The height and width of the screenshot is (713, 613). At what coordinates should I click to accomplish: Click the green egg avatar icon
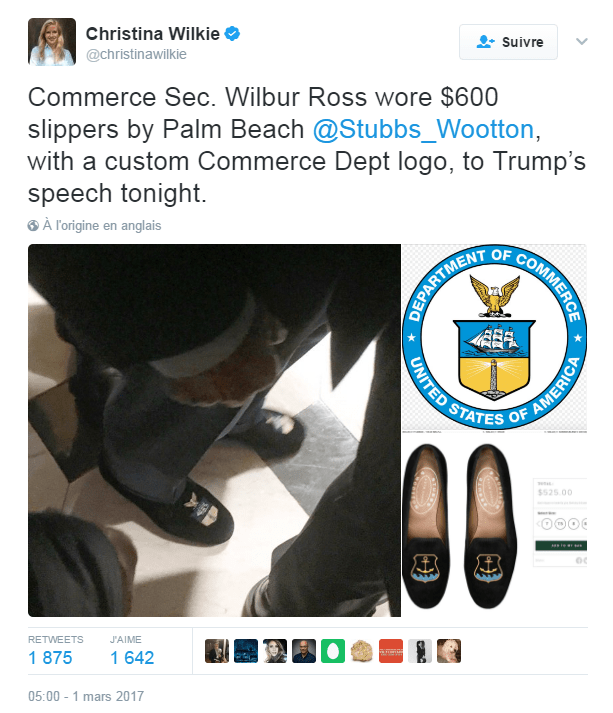pyautogui.click(x=333, y=651)
